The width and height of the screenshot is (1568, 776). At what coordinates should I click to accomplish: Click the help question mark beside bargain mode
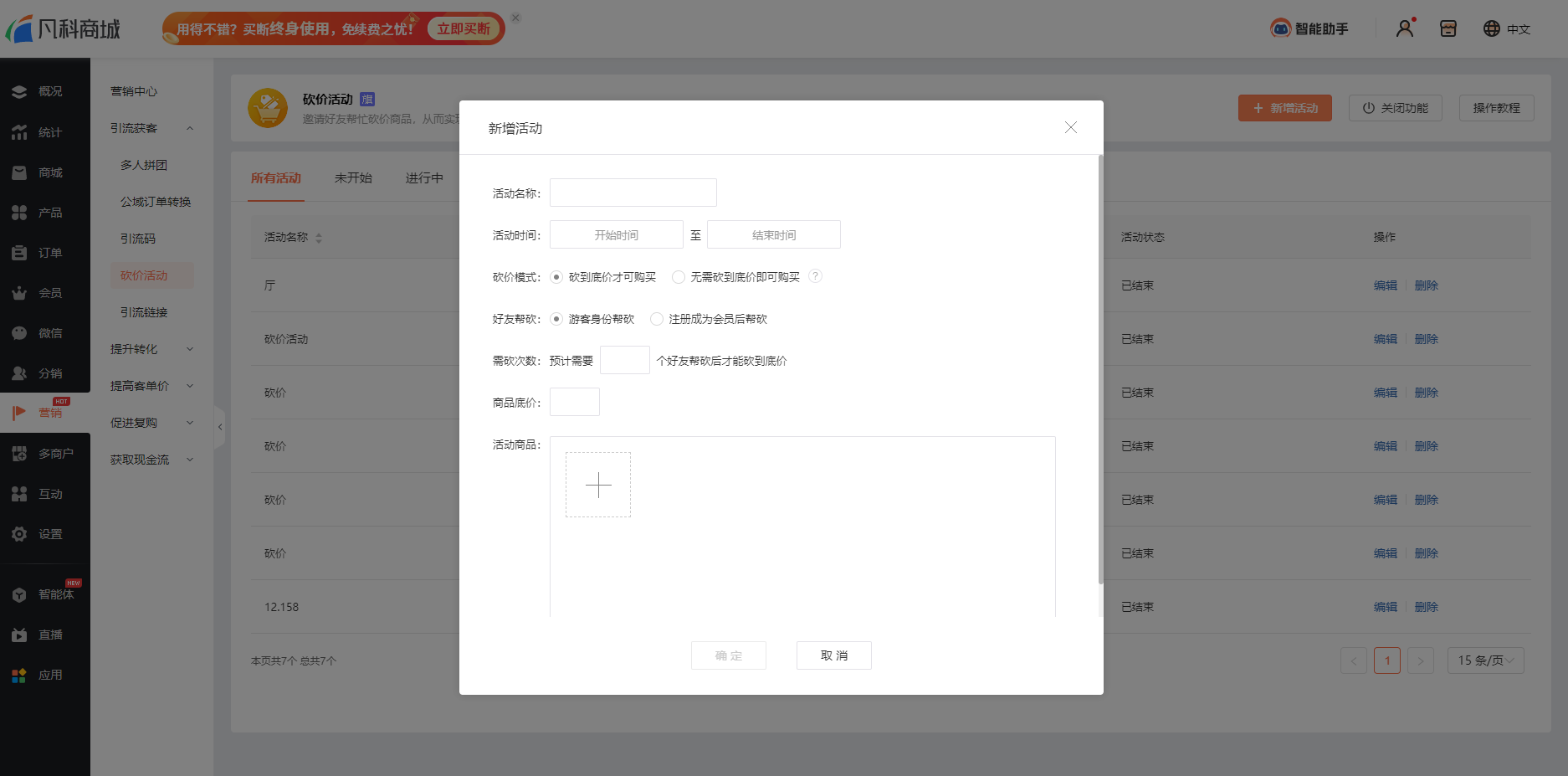click(815, 276)
